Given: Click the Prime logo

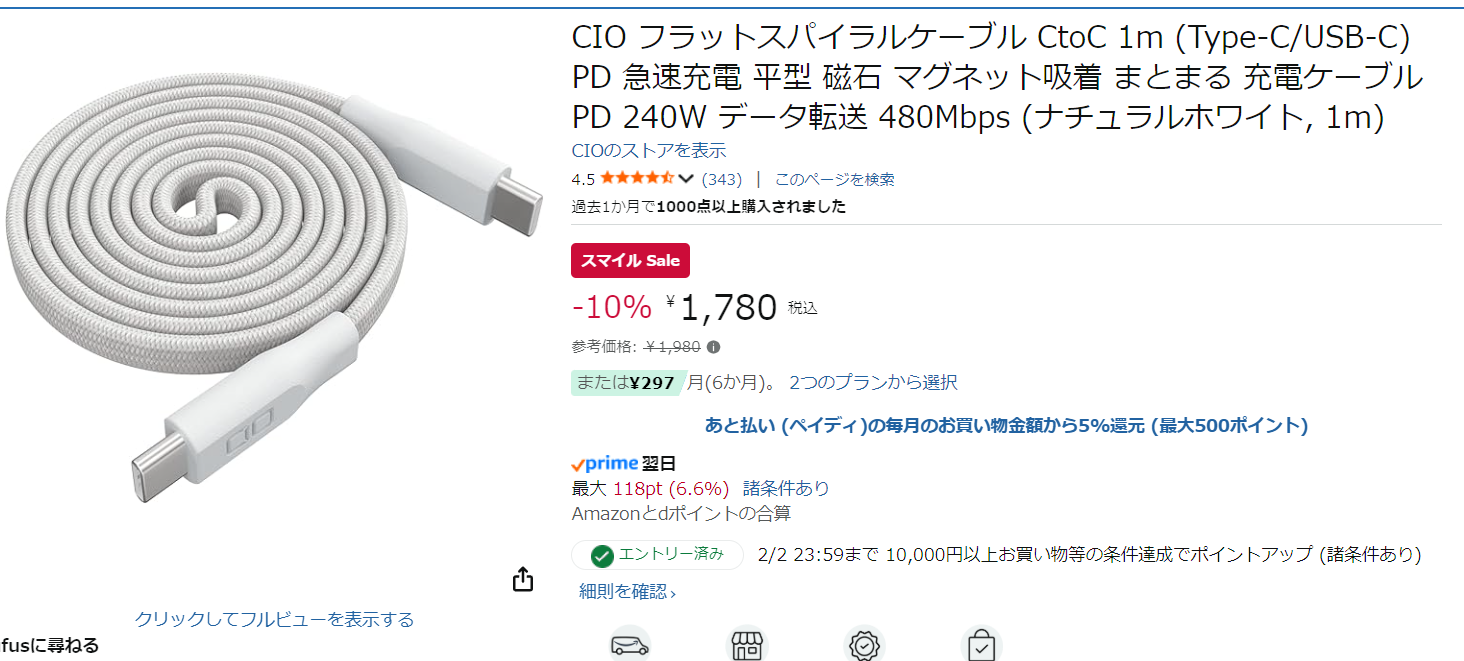Looking at the screenshot, I should (x=605, y=464).
